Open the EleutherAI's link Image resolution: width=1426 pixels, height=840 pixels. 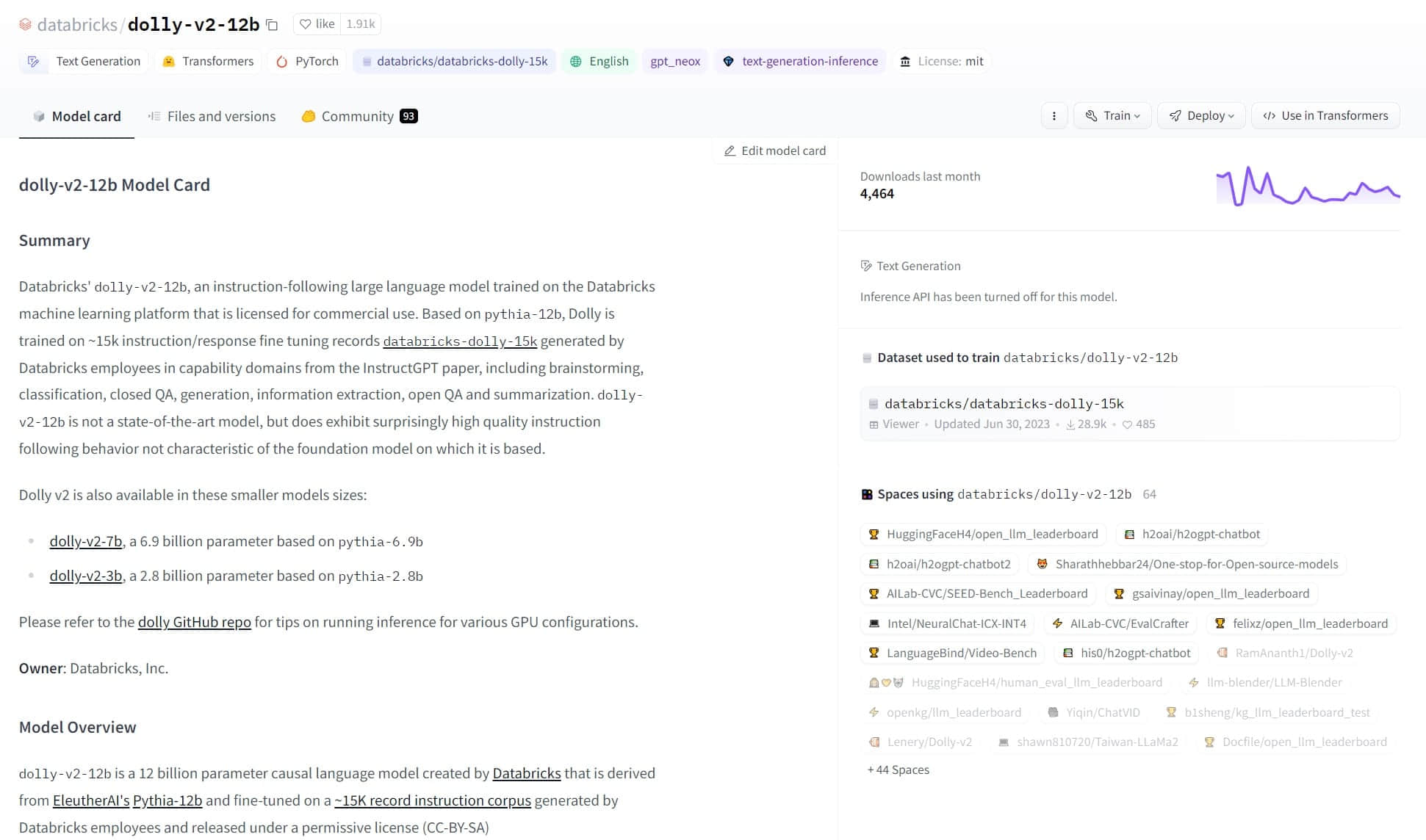(x=91, y=800)
